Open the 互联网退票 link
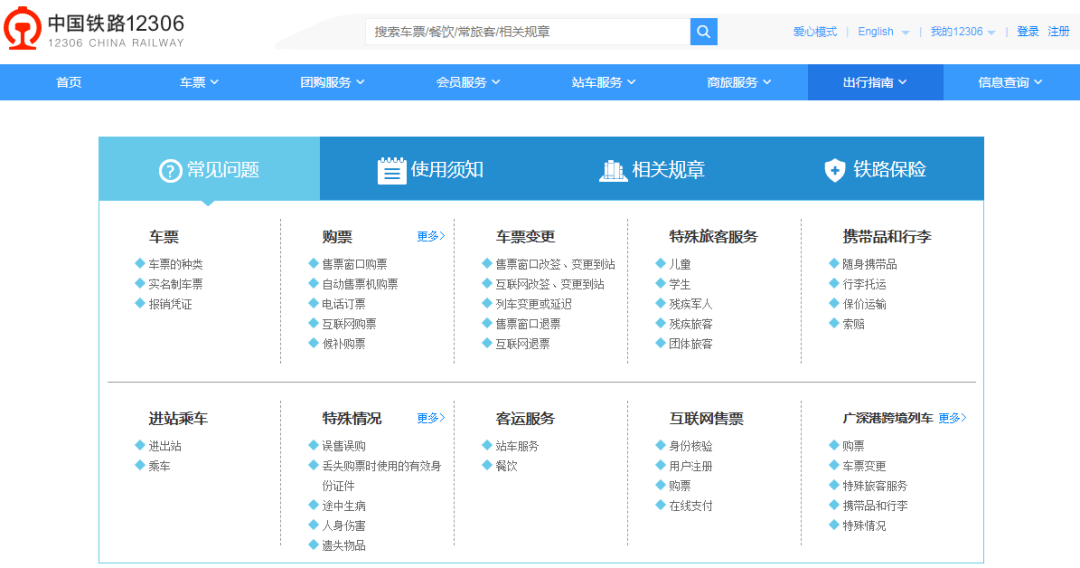The image size is (1080, 568). (522, 344)
